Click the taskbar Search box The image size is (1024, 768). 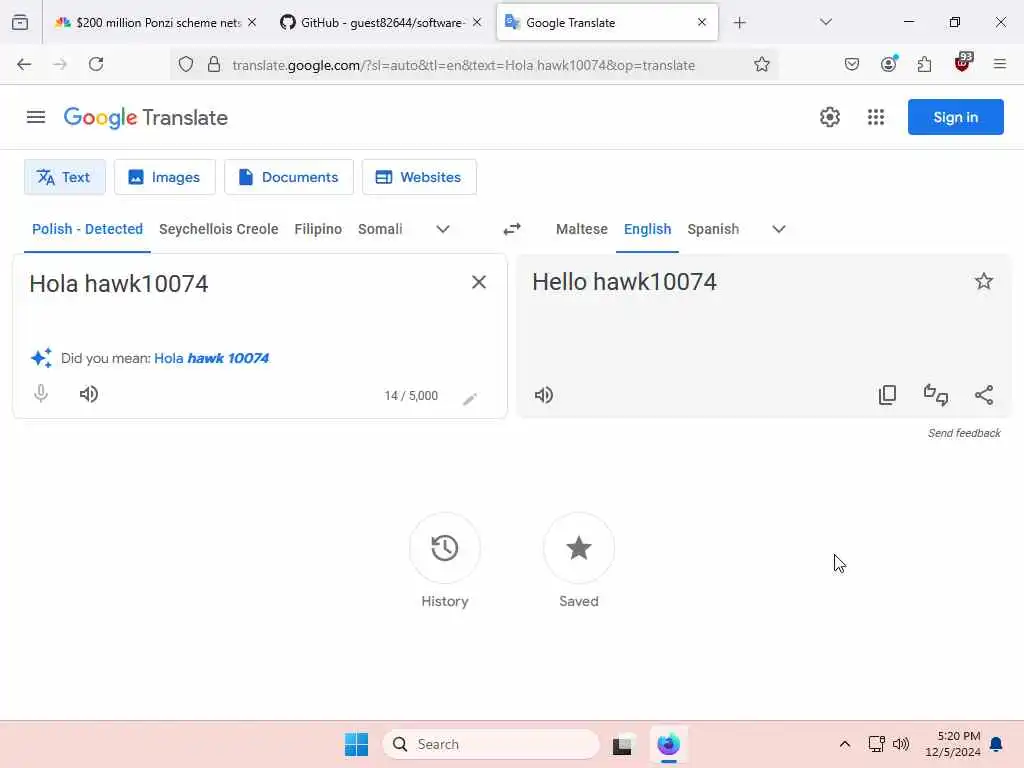click(490, 744)
